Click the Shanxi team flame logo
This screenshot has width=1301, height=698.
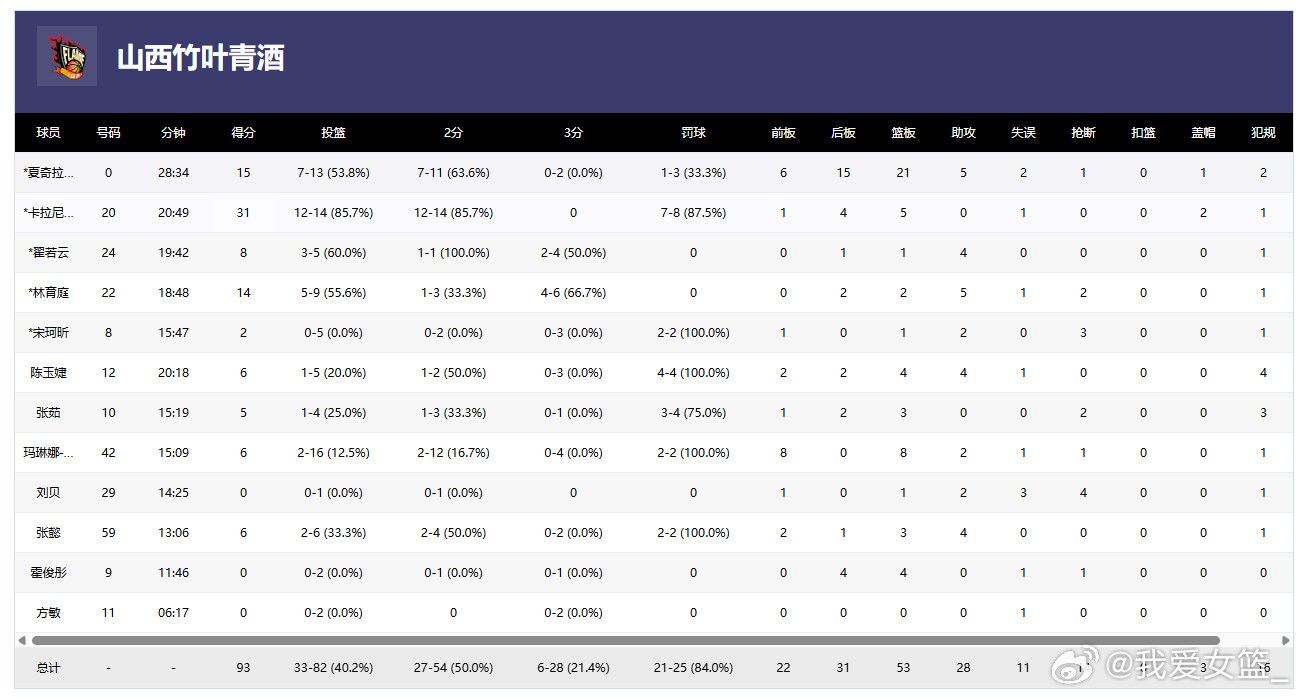point(67,56)
